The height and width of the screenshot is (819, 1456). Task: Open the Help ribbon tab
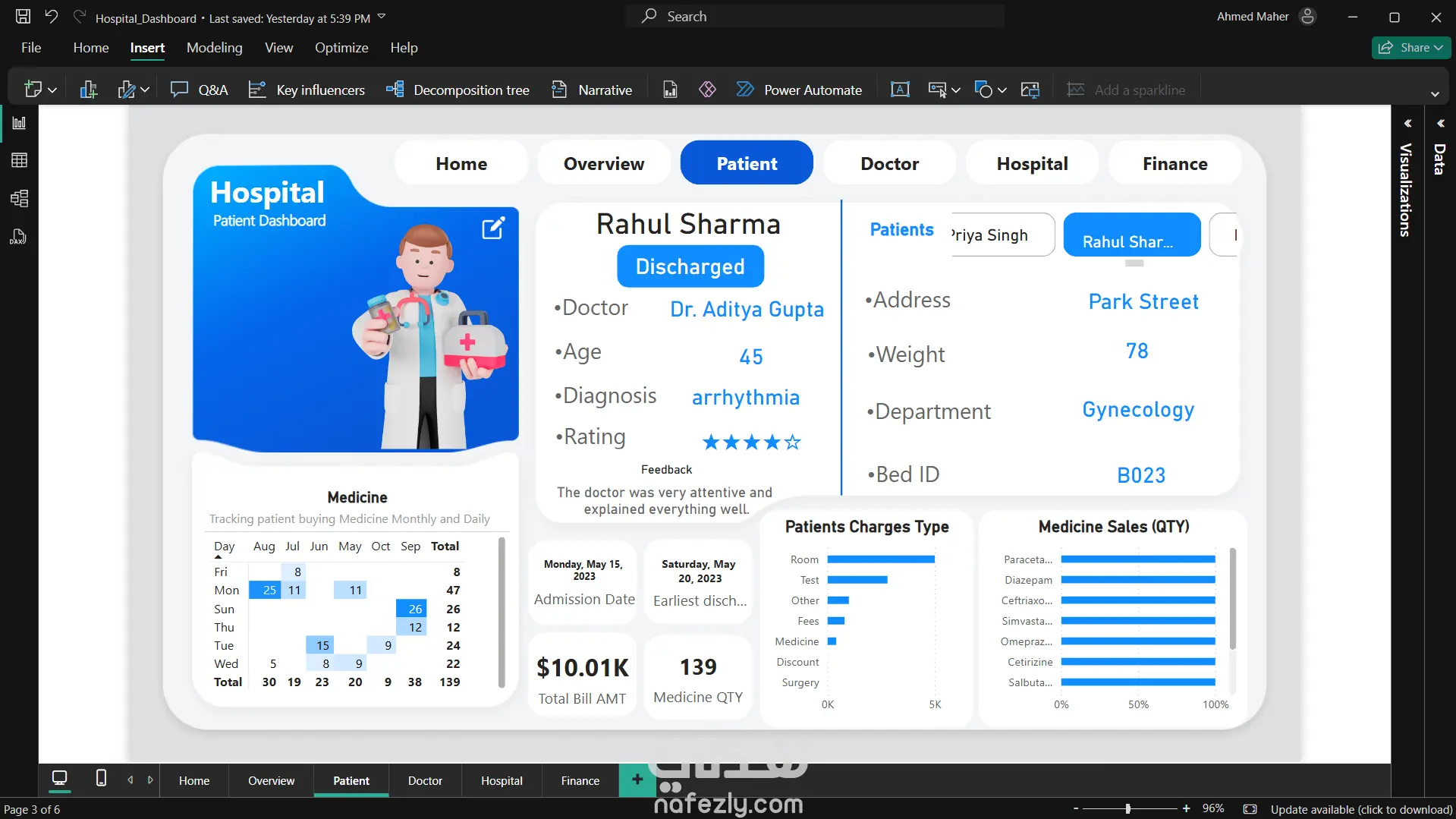pos(404,47)
